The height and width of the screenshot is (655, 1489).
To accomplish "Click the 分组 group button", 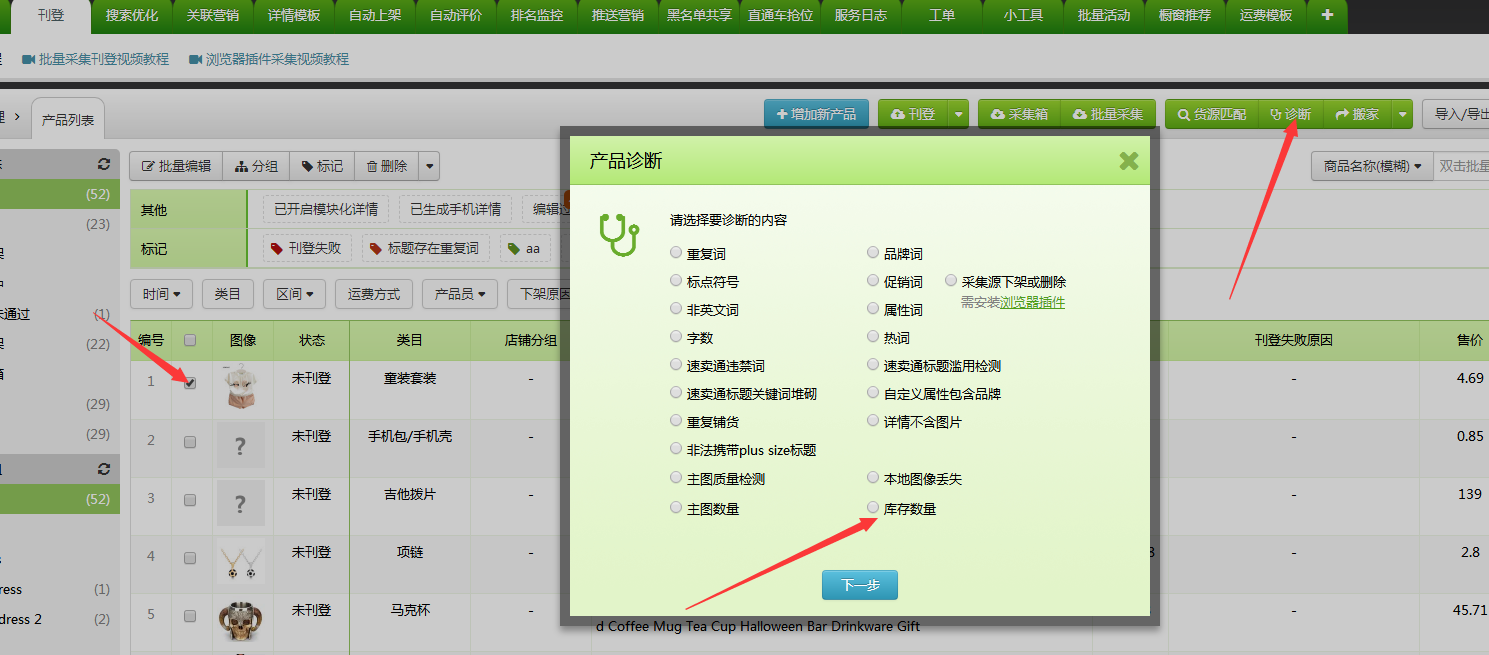I will coord(256,166).
